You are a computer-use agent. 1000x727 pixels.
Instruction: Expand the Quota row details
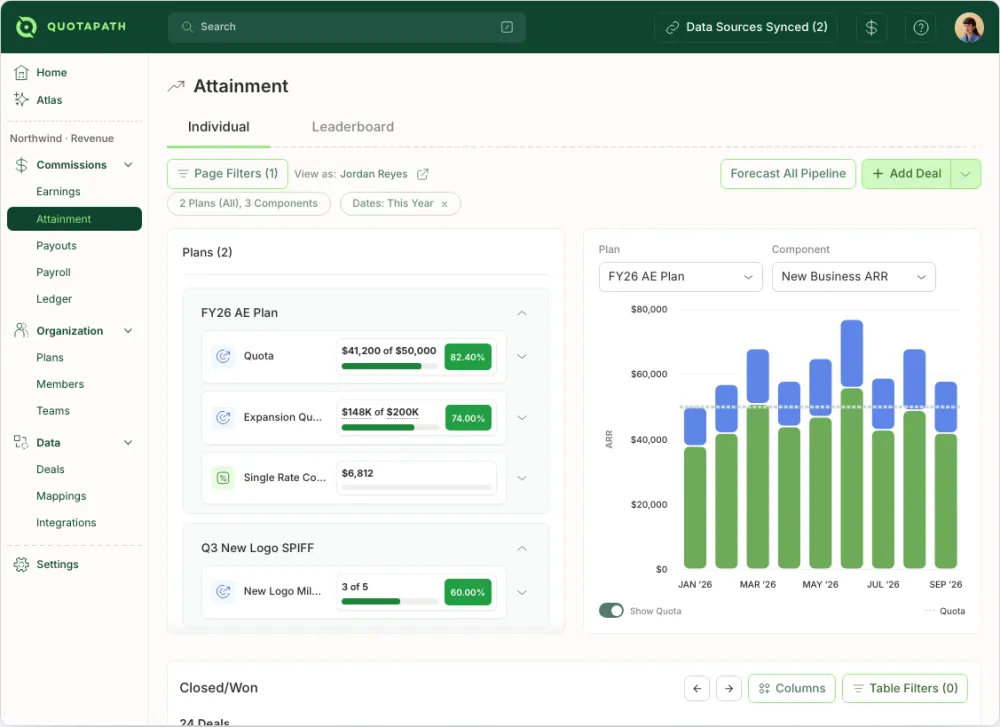522,356
